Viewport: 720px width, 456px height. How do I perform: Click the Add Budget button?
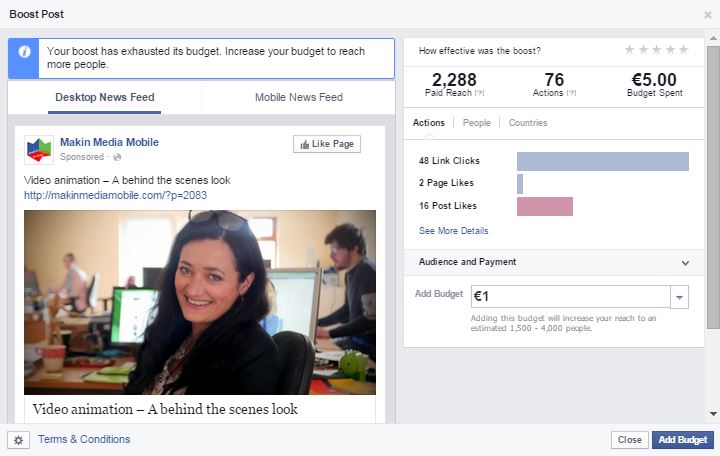point(683,440)
